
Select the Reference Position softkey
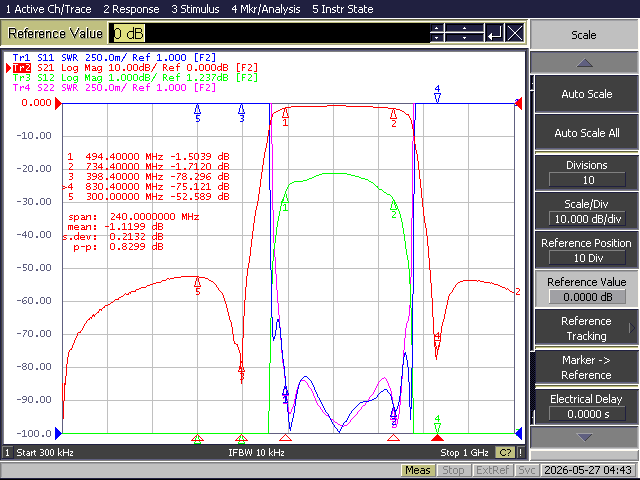tap(587, 250)
